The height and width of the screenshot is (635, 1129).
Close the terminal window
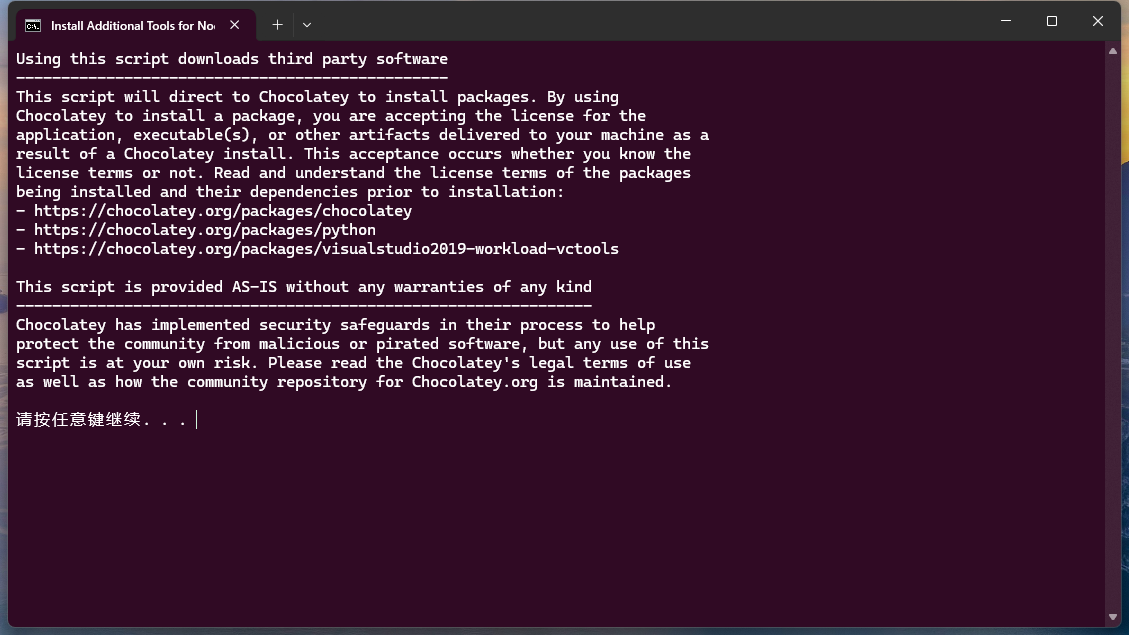coord(1097,21)
